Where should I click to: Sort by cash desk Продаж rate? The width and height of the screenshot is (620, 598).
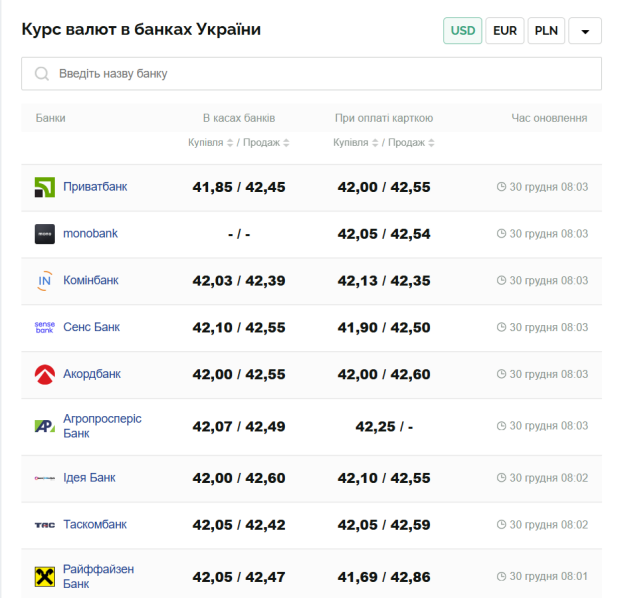(x=265, y=143)
